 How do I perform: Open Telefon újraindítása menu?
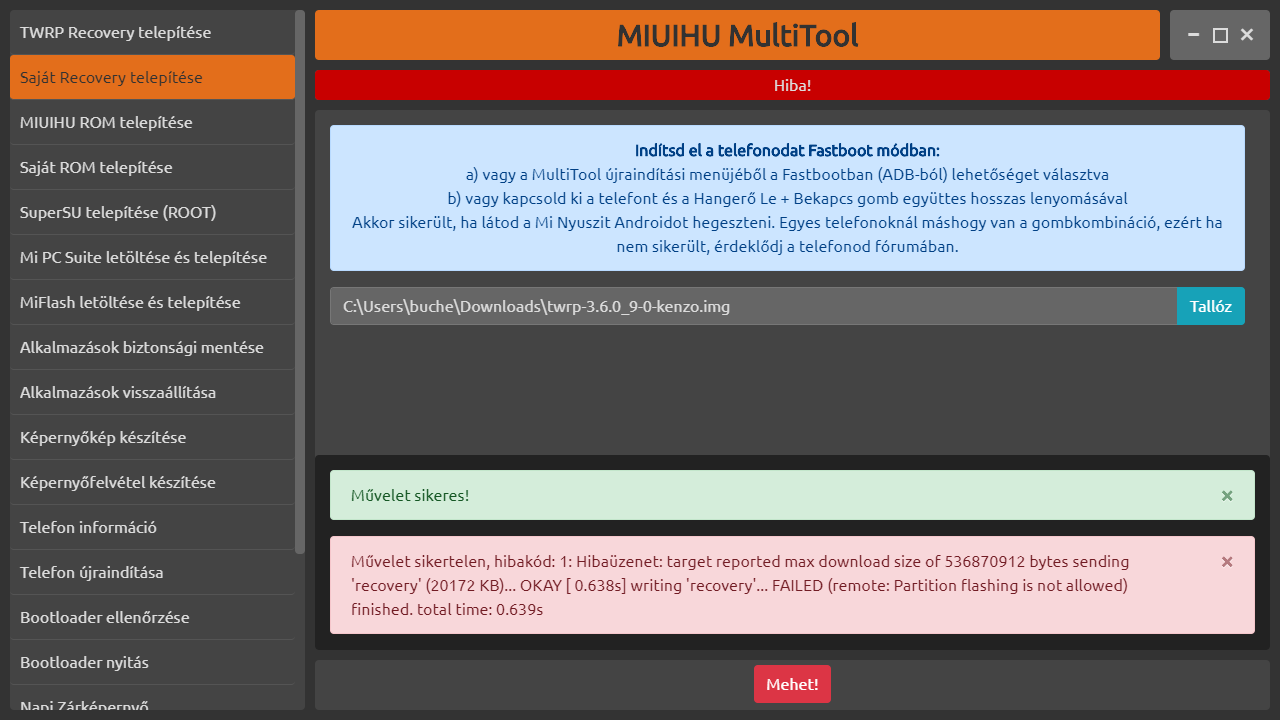tap(152, 572)
